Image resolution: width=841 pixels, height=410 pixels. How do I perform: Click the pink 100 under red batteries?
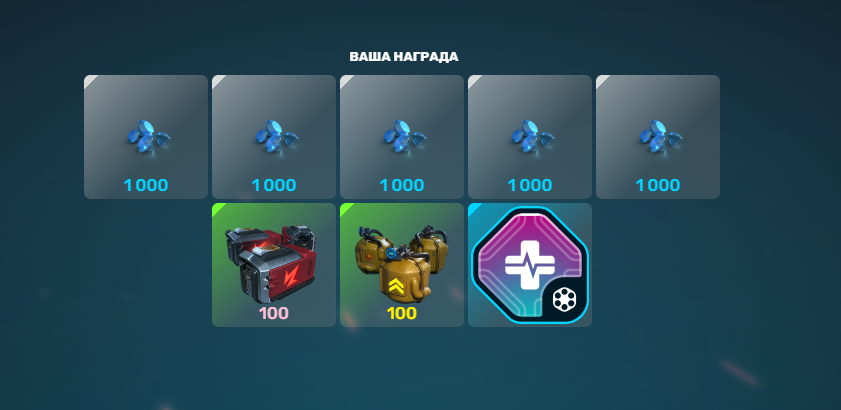tap(274, 313)
